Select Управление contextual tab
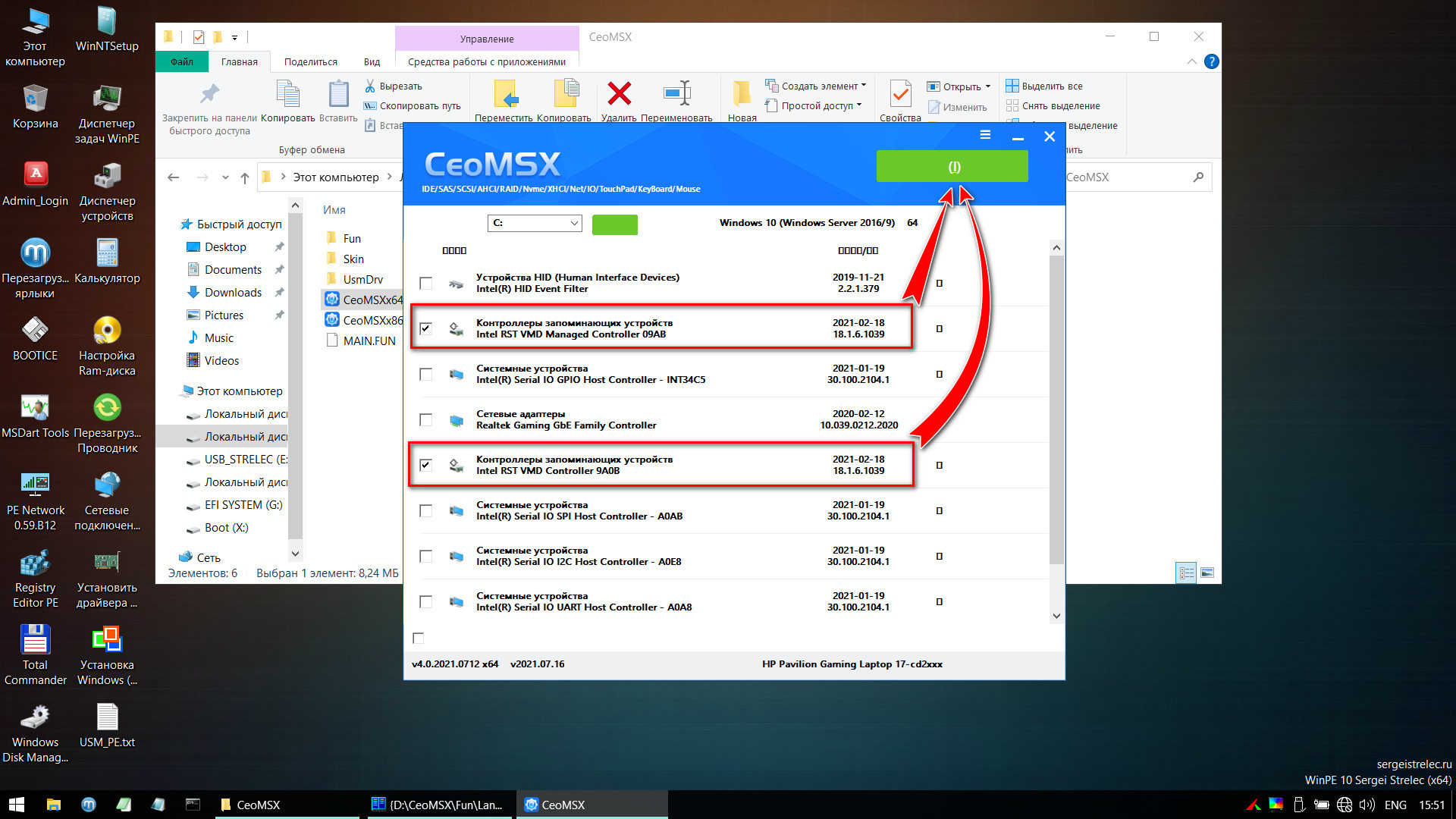The height and width of the screenshot is (819, 1456). point(486,39)
